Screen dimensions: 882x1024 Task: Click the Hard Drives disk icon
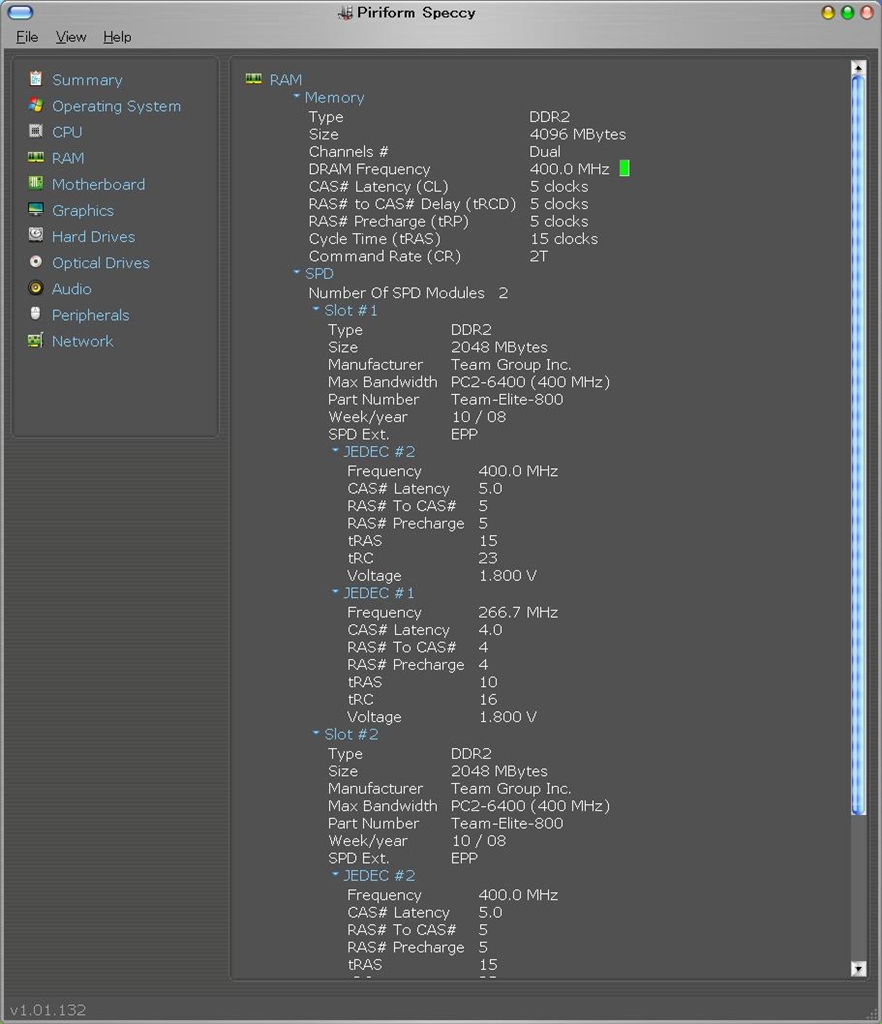pos(36,236)
